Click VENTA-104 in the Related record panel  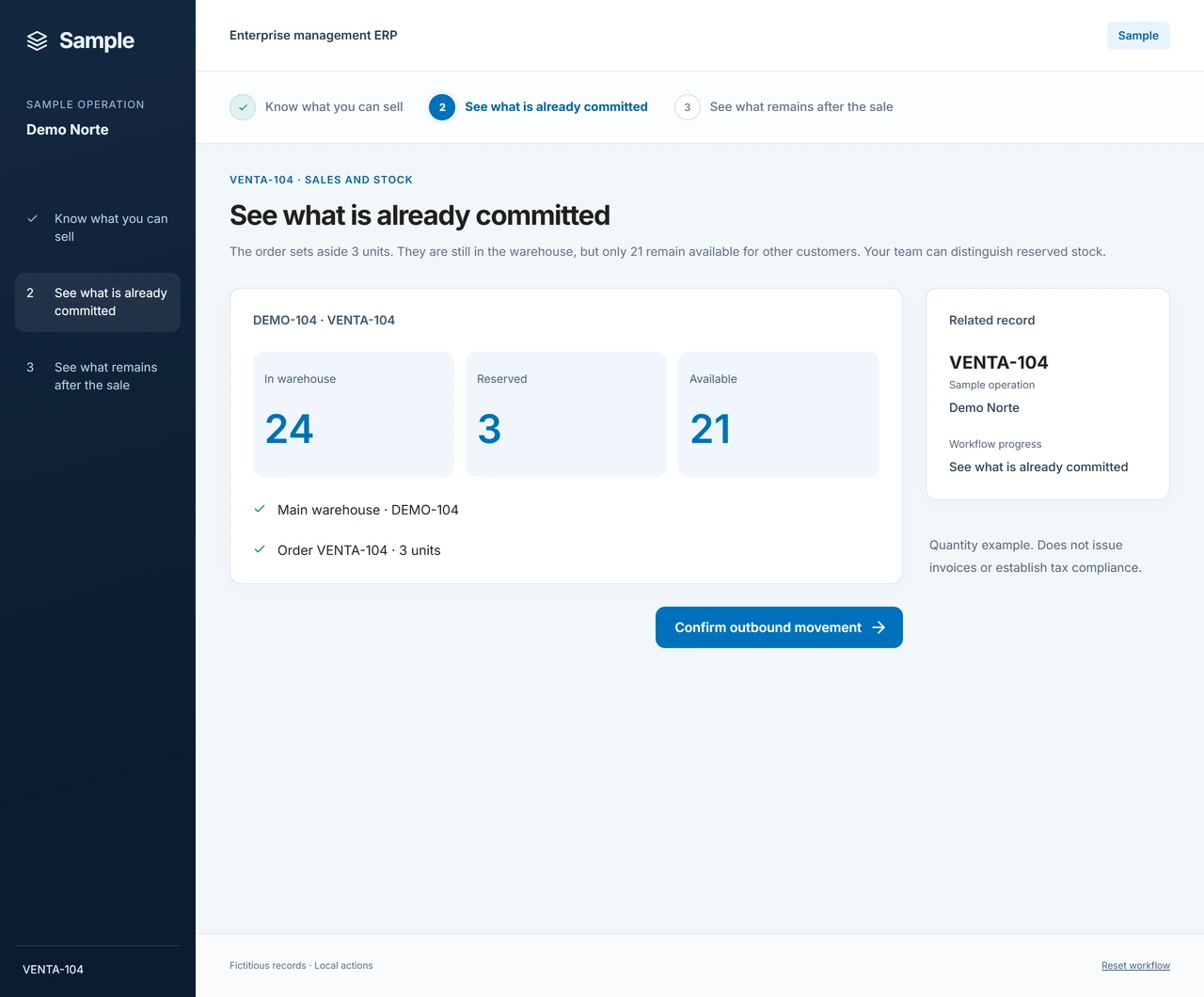998,362
